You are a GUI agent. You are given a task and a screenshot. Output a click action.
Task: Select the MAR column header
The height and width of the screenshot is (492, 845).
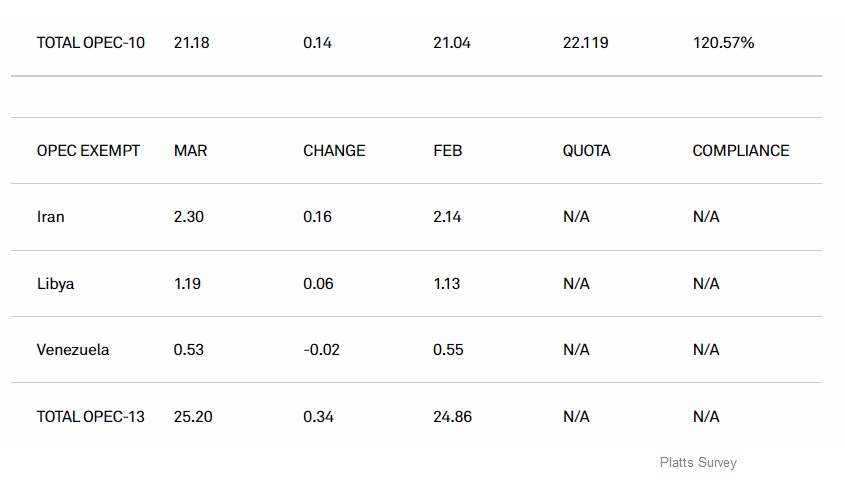pos(190,150)
